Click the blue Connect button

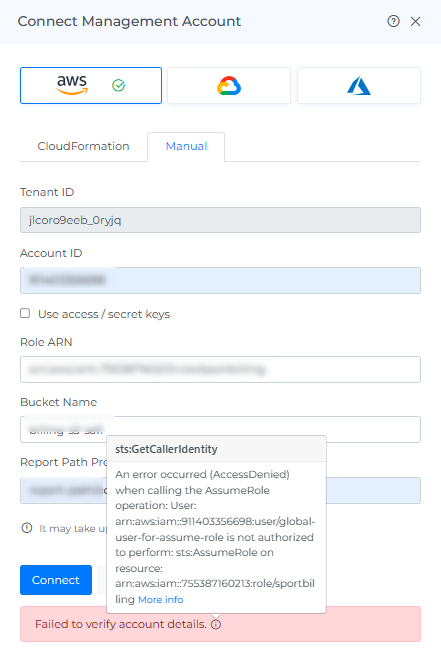pyautogui.click(x=56, y=580)
